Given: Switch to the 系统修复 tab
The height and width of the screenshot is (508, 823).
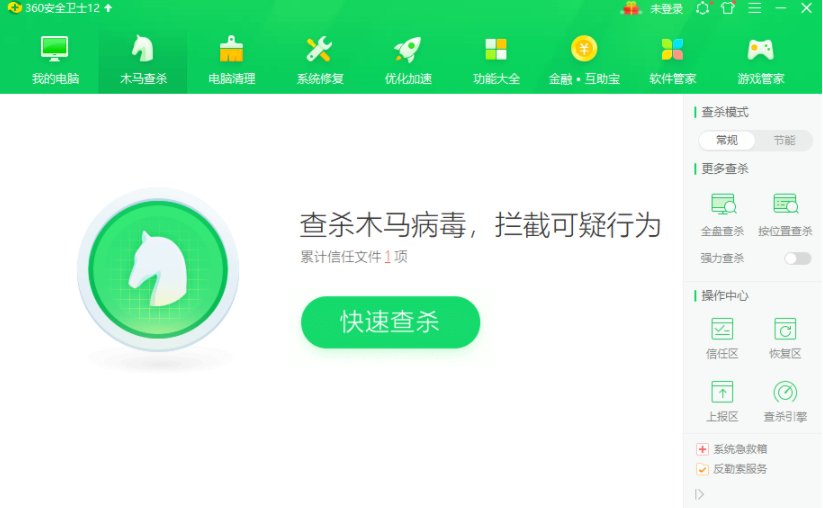Looking at the screenshot, I should [320, 60].
